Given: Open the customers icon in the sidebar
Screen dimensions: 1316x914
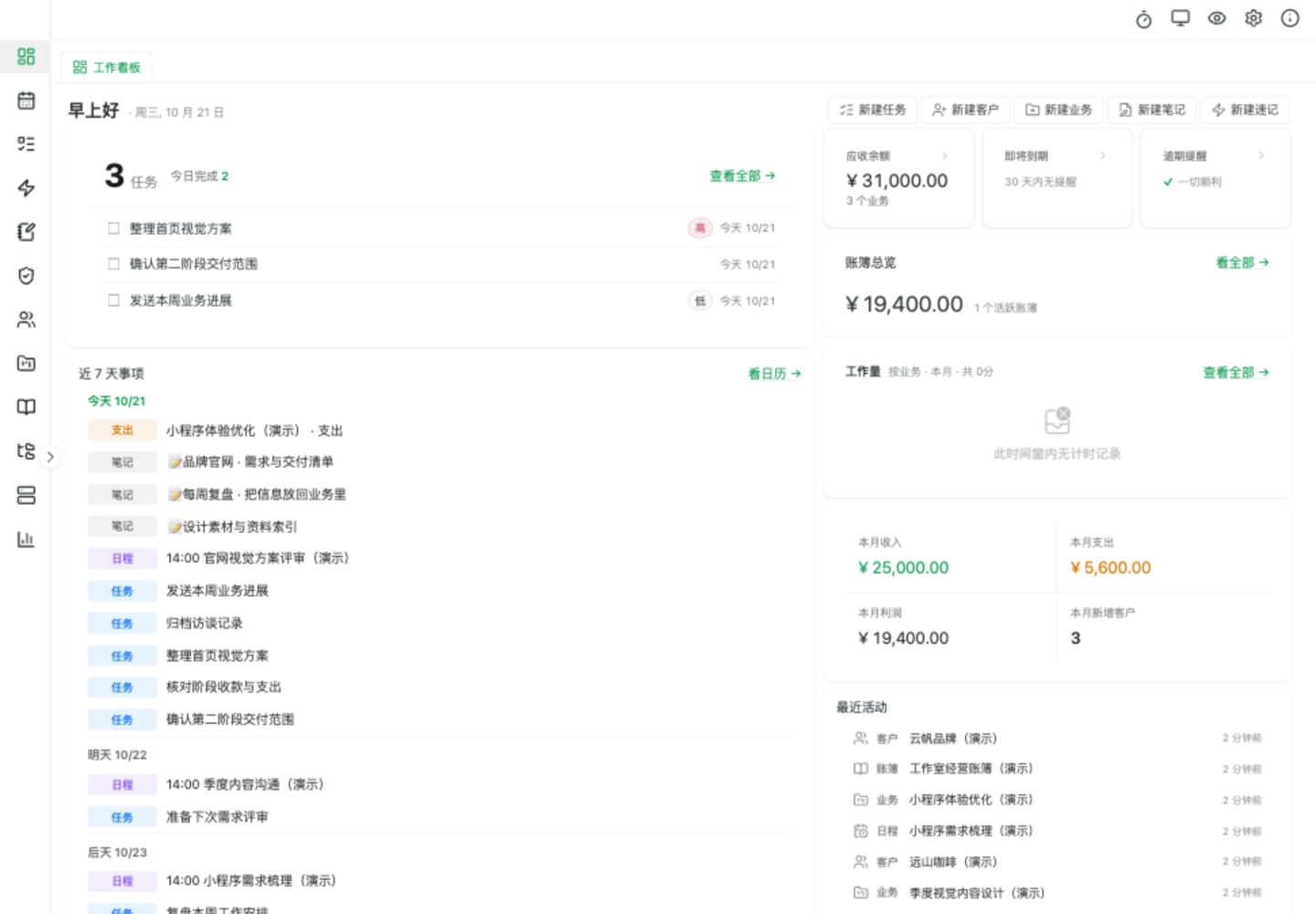Looking at the screenshot, I should [x=26, y=320].
